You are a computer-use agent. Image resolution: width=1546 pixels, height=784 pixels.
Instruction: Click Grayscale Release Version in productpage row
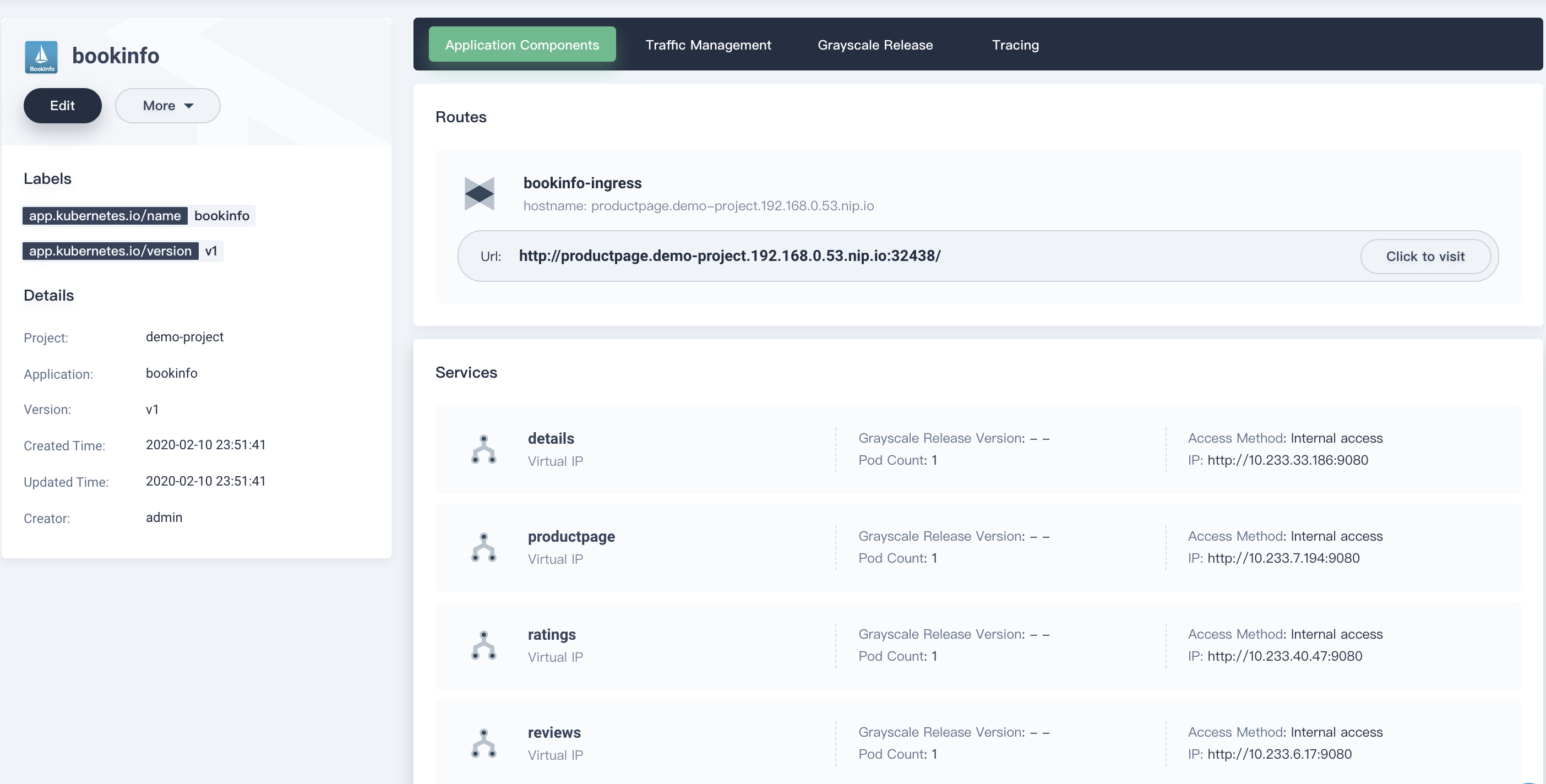954,536
